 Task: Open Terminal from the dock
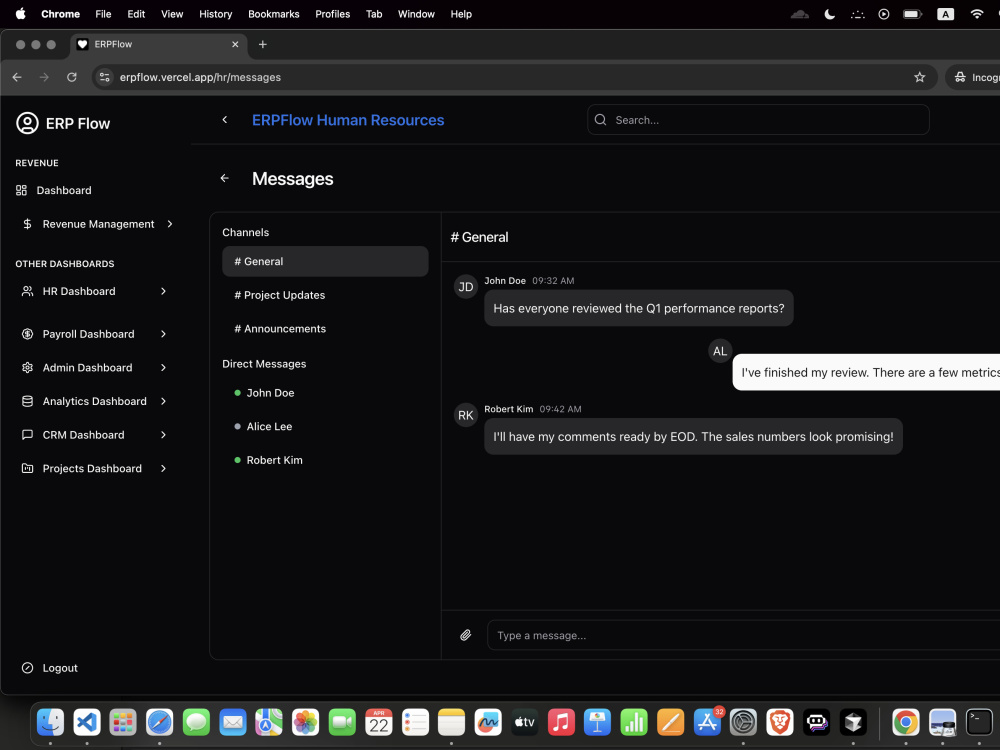[x=979, y=723]
